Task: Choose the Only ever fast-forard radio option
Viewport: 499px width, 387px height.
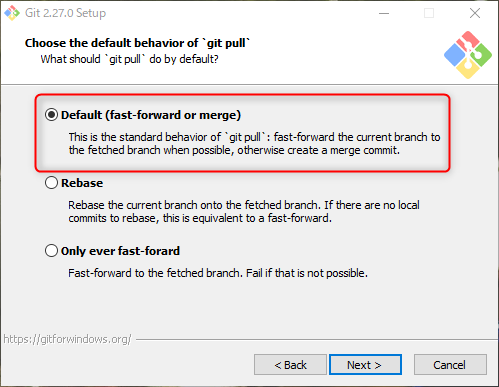Action: point(51,251)
